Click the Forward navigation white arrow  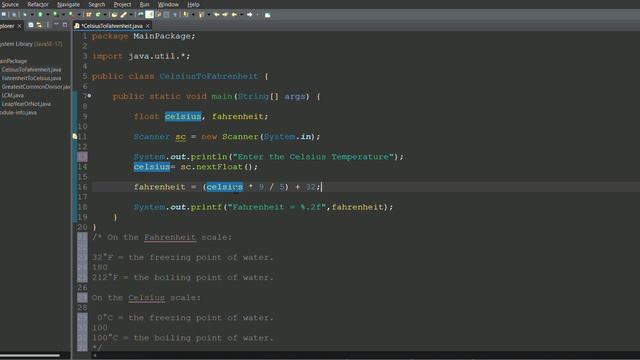point(249,14)
